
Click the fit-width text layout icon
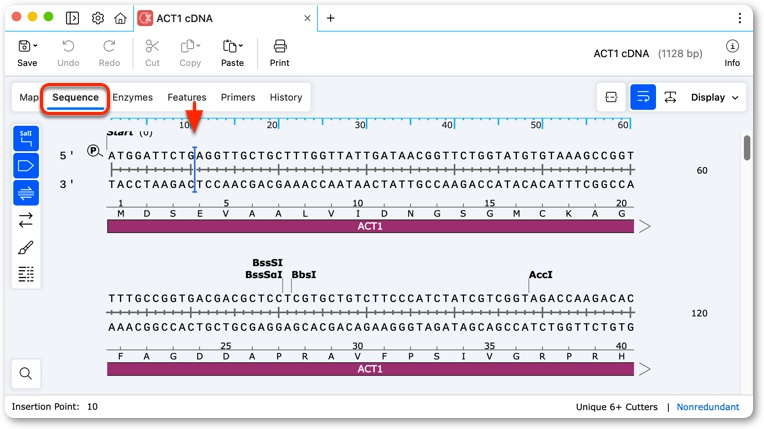pyautogui.click(x=670, y=97)
